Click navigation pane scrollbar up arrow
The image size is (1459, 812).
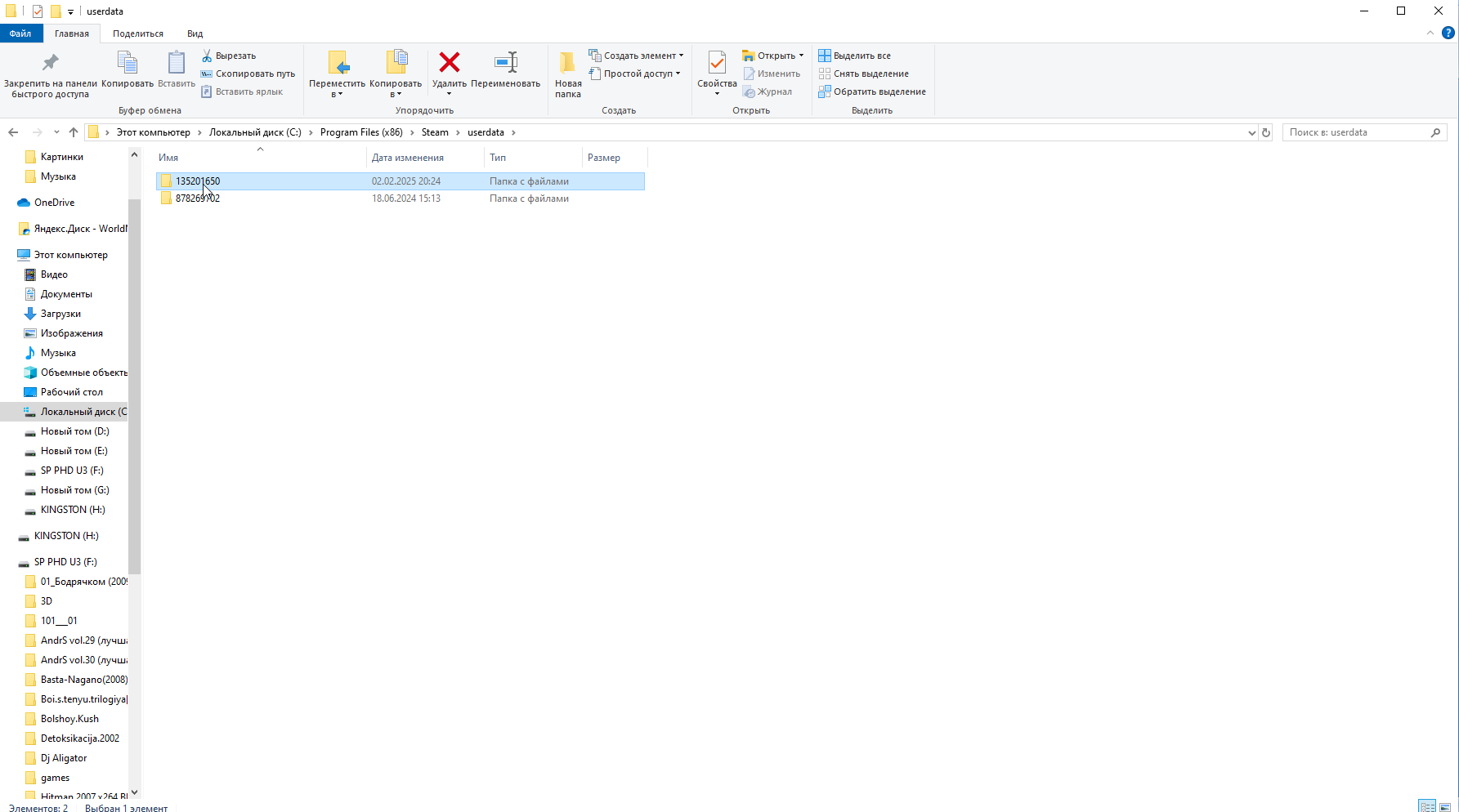click(134, 154)
